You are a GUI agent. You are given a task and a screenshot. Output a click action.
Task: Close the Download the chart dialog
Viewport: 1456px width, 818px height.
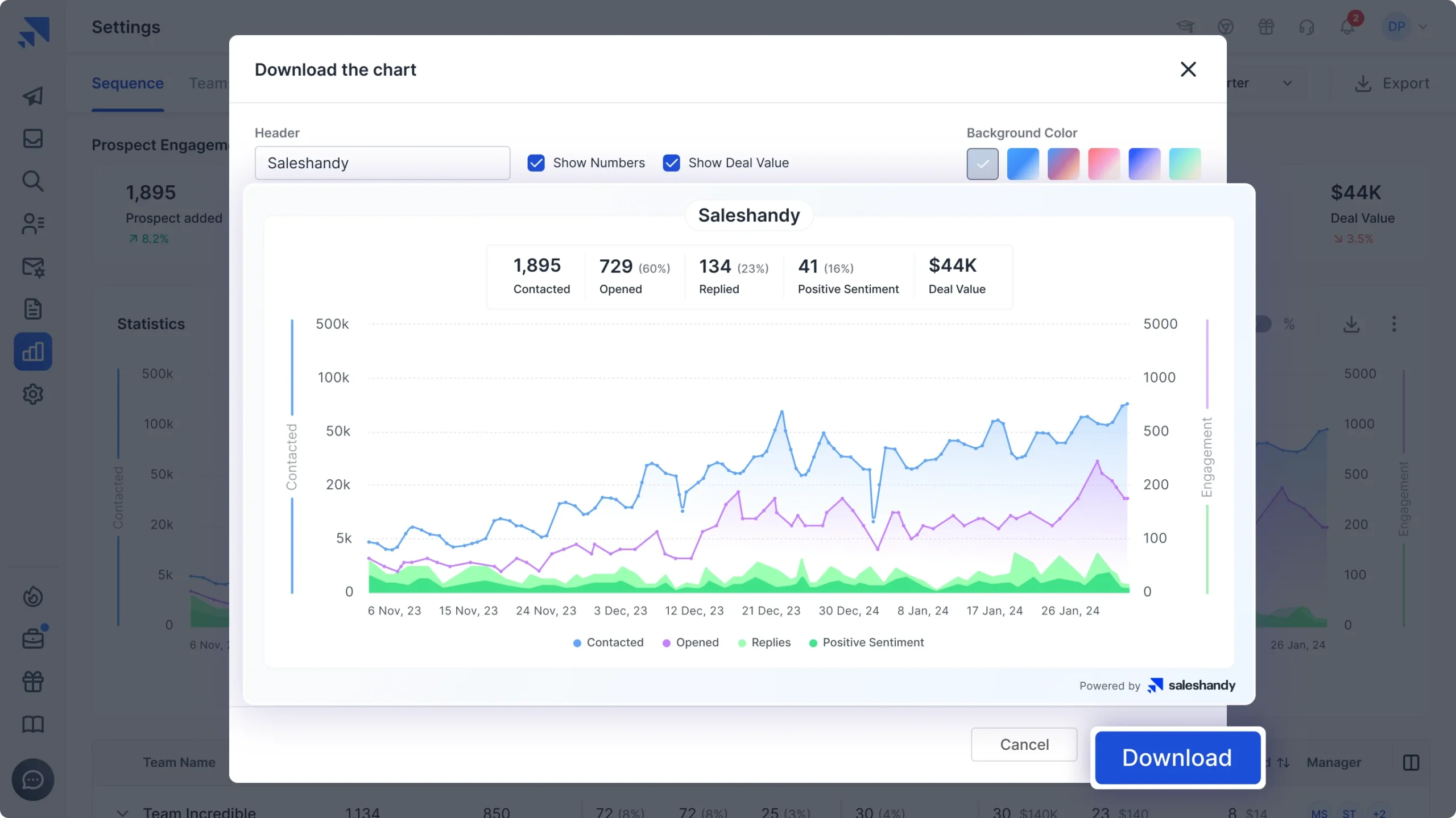[1188, 69]
